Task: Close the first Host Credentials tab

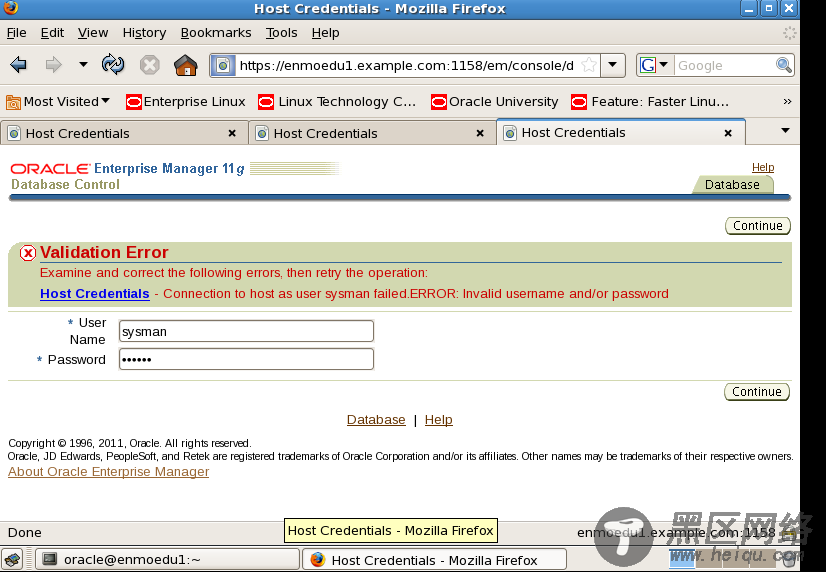Action: click(232, 133)
